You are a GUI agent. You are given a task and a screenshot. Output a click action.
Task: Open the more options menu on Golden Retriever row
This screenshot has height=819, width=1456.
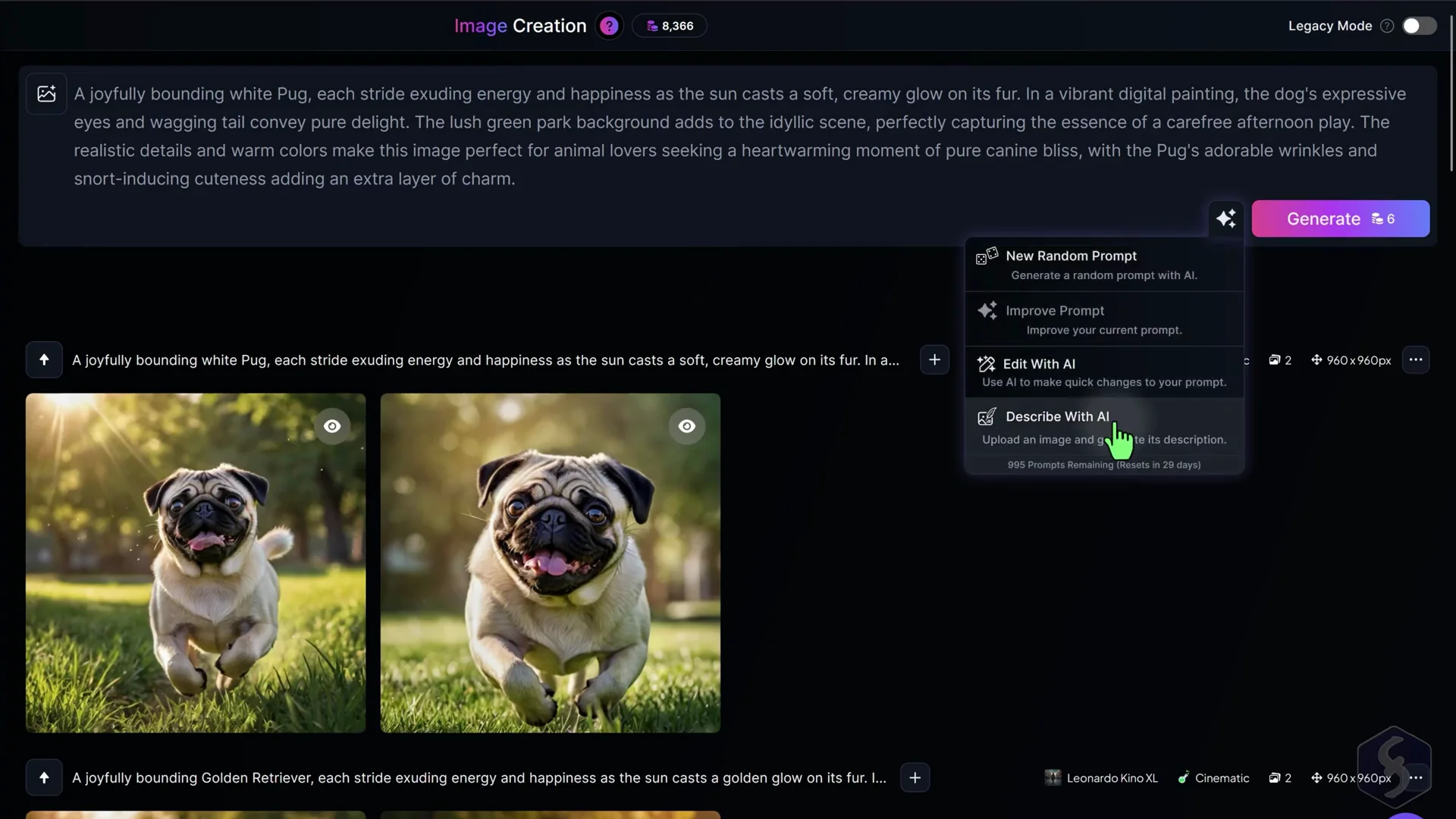tap(1417, 777)
